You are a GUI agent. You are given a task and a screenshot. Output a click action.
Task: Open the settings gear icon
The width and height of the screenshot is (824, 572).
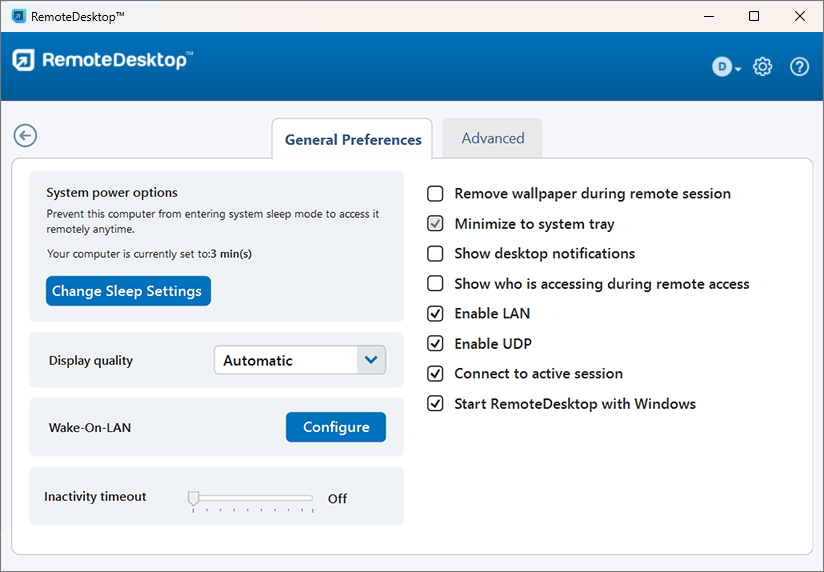click(763, 67)
